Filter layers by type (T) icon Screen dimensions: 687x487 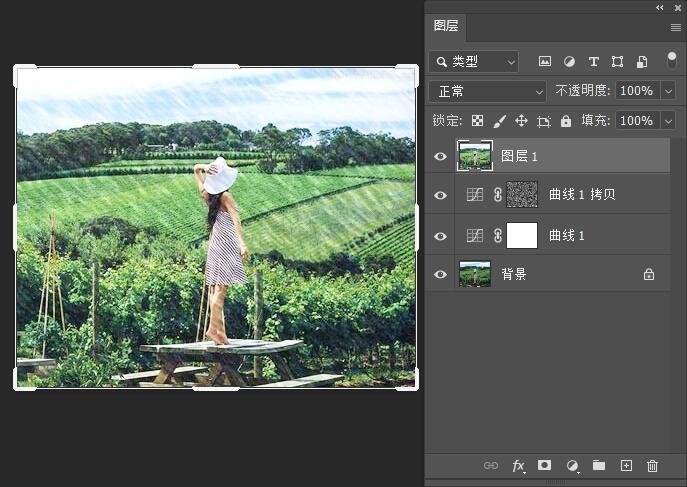[594, 61]
